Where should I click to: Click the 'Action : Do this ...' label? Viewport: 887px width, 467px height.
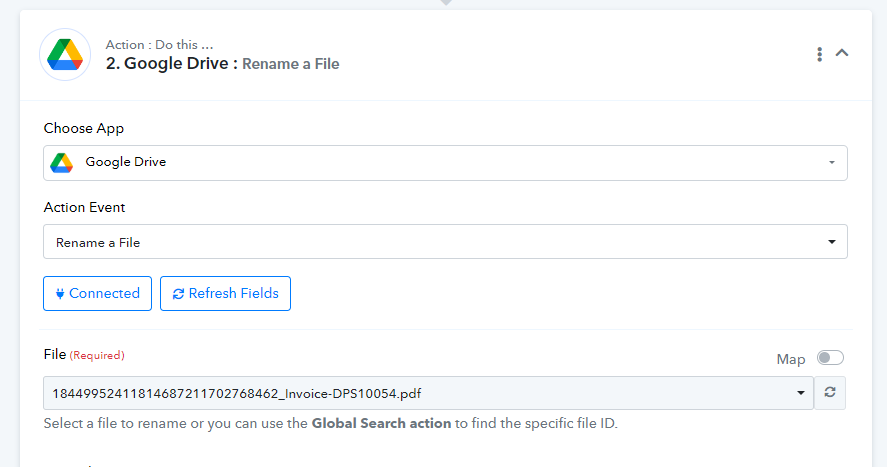160,45
